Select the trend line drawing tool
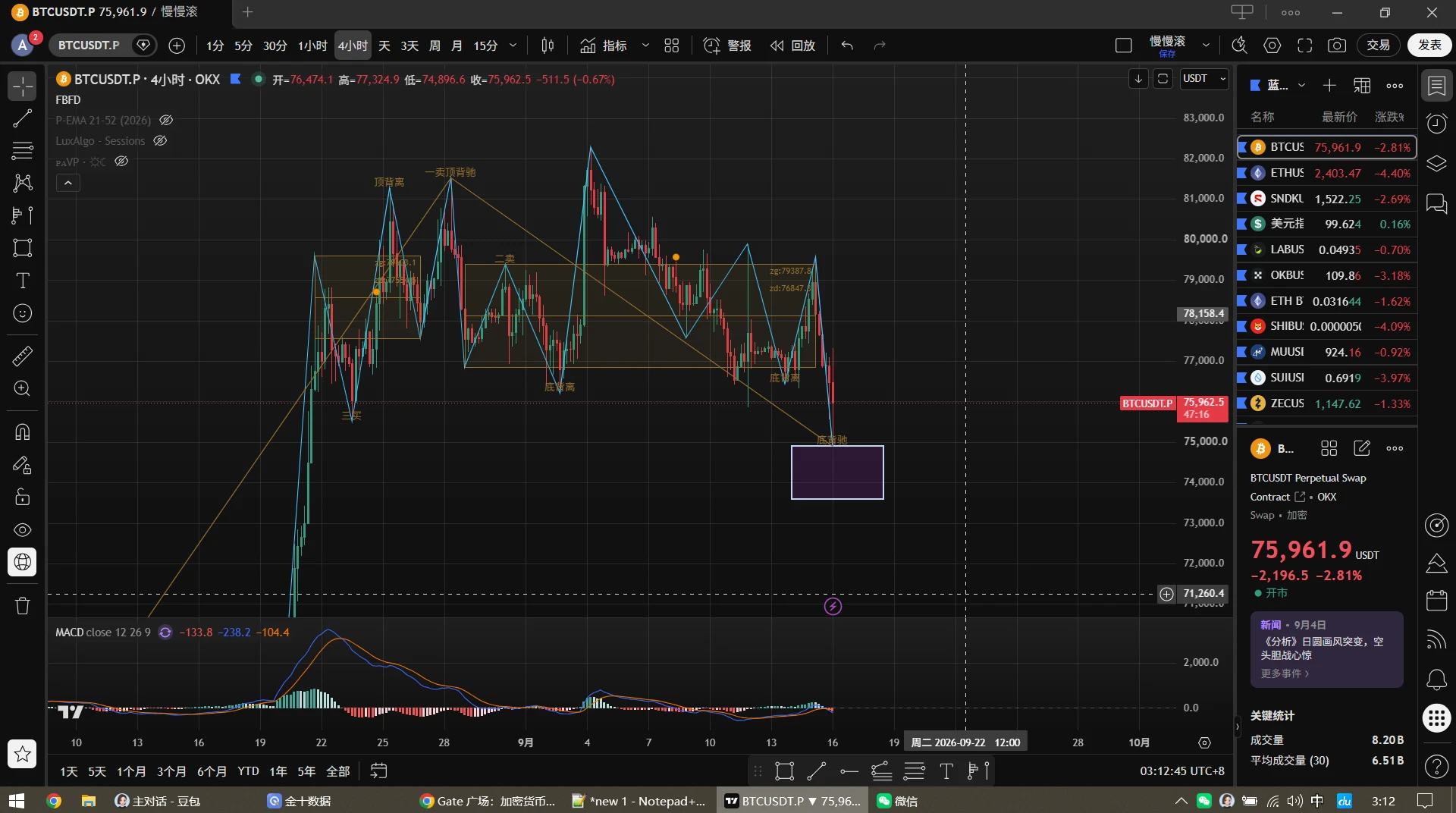Viewport: 1456px width, 813px height. click(x=23, y=118)
